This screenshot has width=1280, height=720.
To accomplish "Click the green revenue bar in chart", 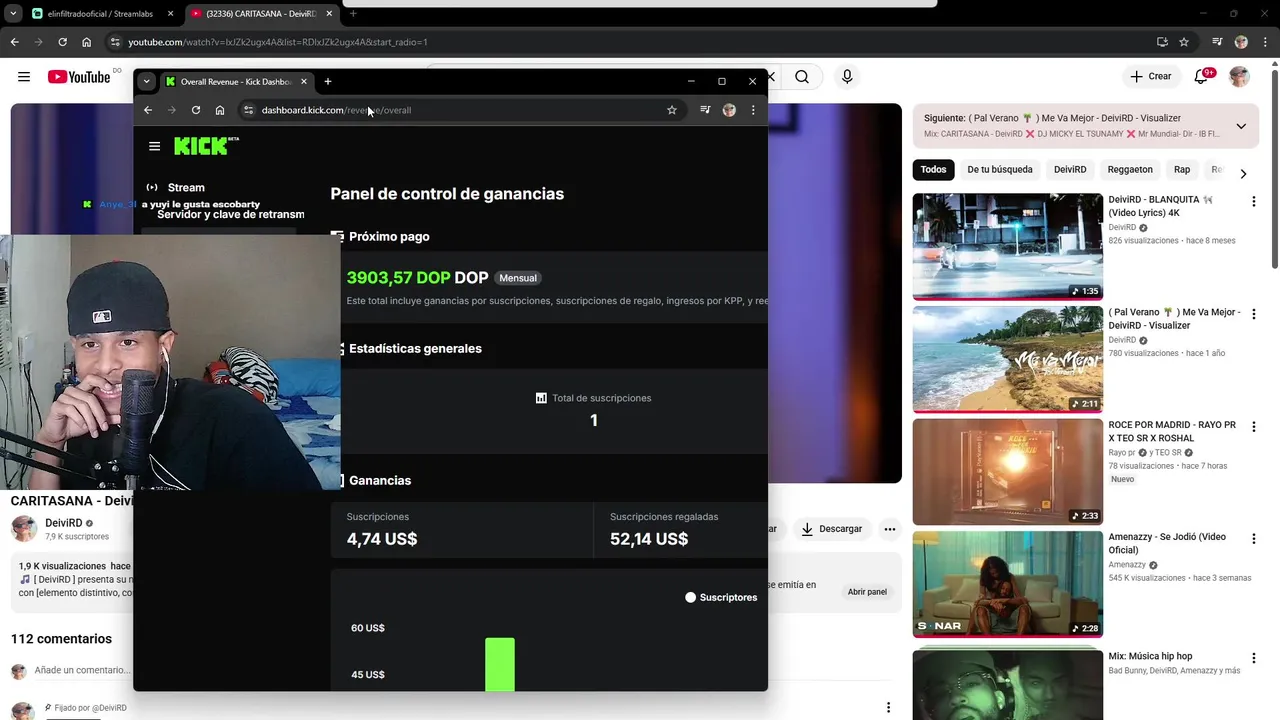I will coord(500,664).
